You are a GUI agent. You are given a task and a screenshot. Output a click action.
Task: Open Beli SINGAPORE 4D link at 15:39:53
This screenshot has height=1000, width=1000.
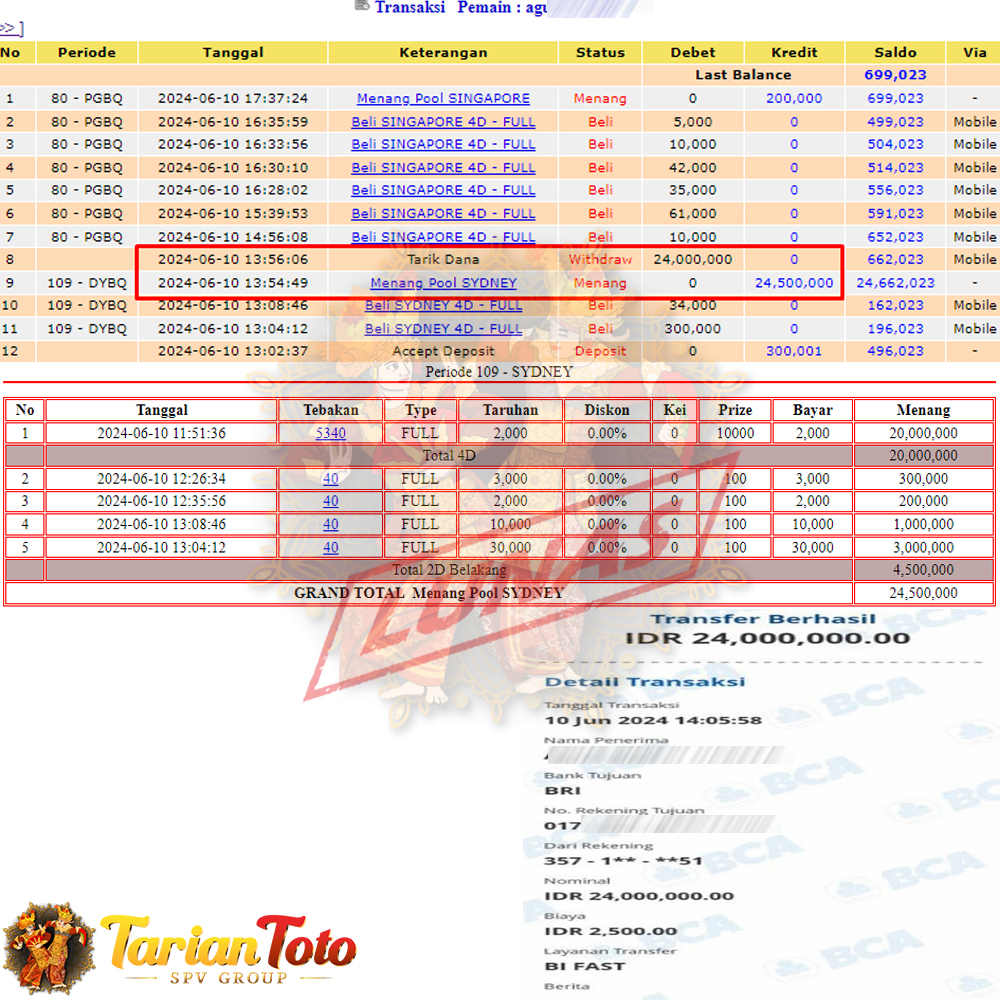[443, 213]
